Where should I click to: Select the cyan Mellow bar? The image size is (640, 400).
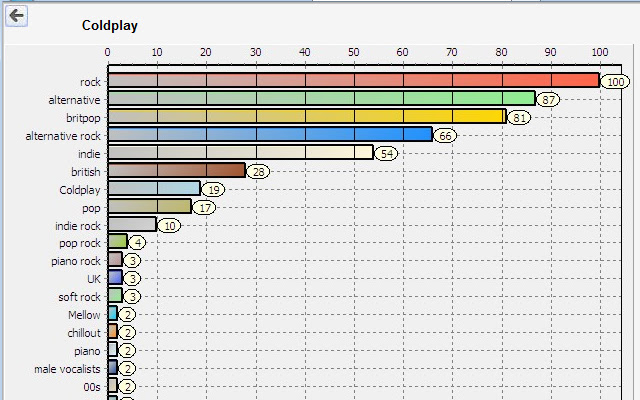(x=113, y=313)
